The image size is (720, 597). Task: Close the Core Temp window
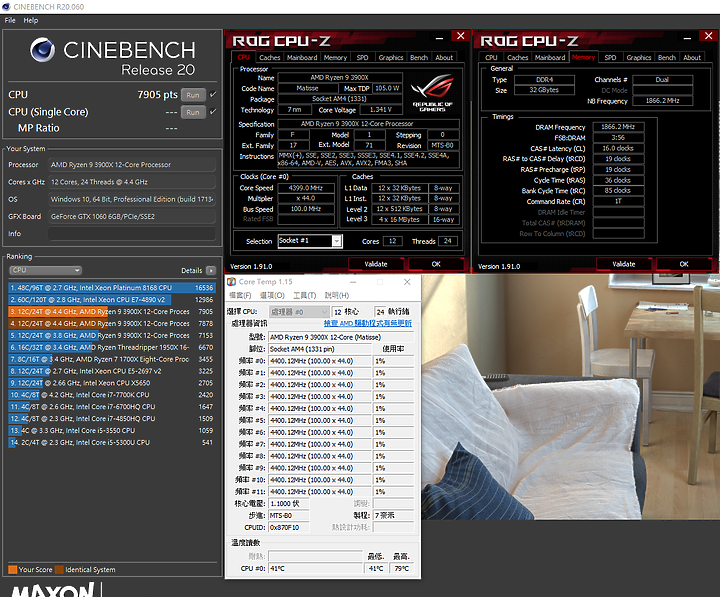pyautogui.click(x=407, y=282)
